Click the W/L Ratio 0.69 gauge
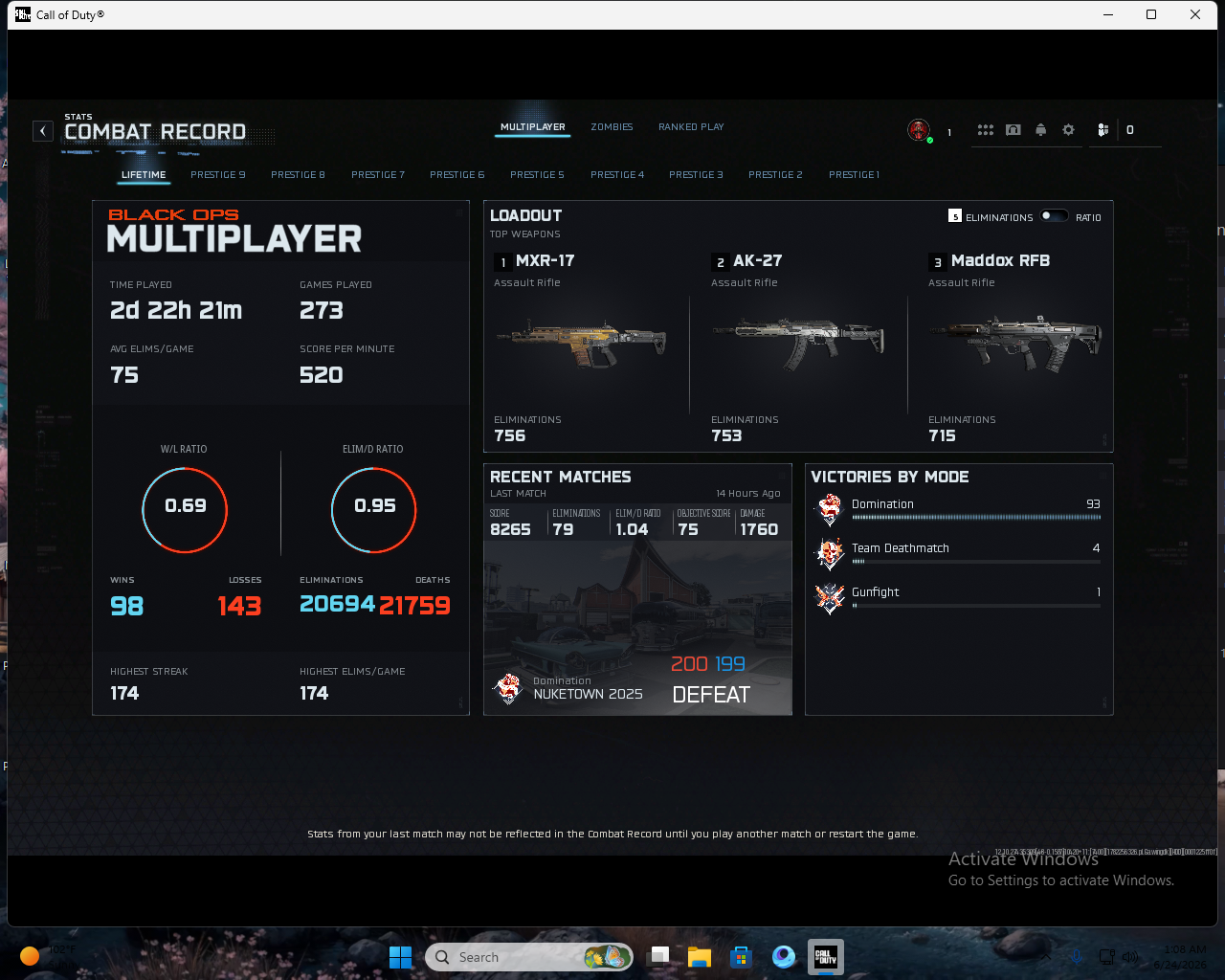 185,510
